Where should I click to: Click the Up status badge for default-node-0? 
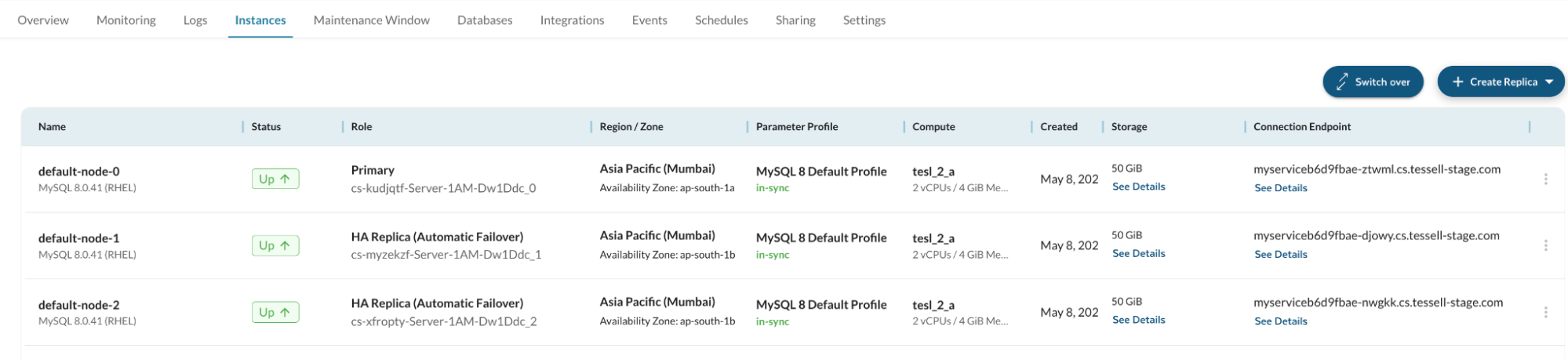click(275, 179)
